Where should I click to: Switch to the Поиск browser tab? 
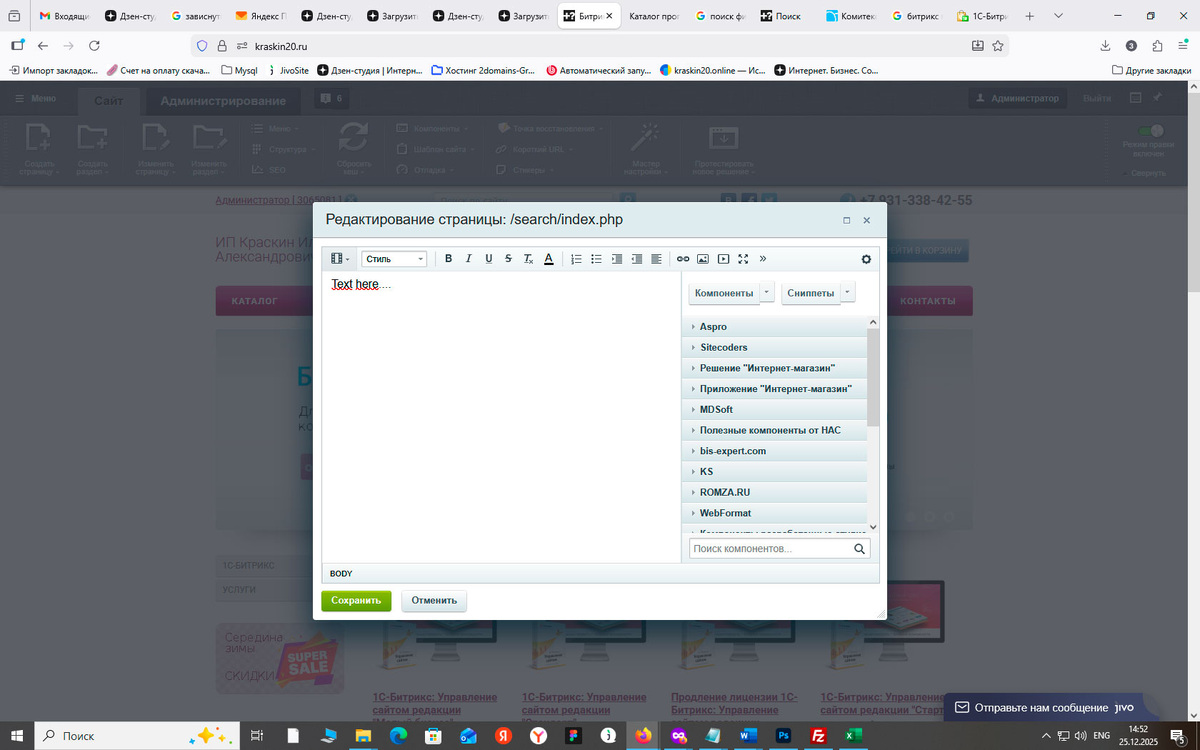(787, 16)
